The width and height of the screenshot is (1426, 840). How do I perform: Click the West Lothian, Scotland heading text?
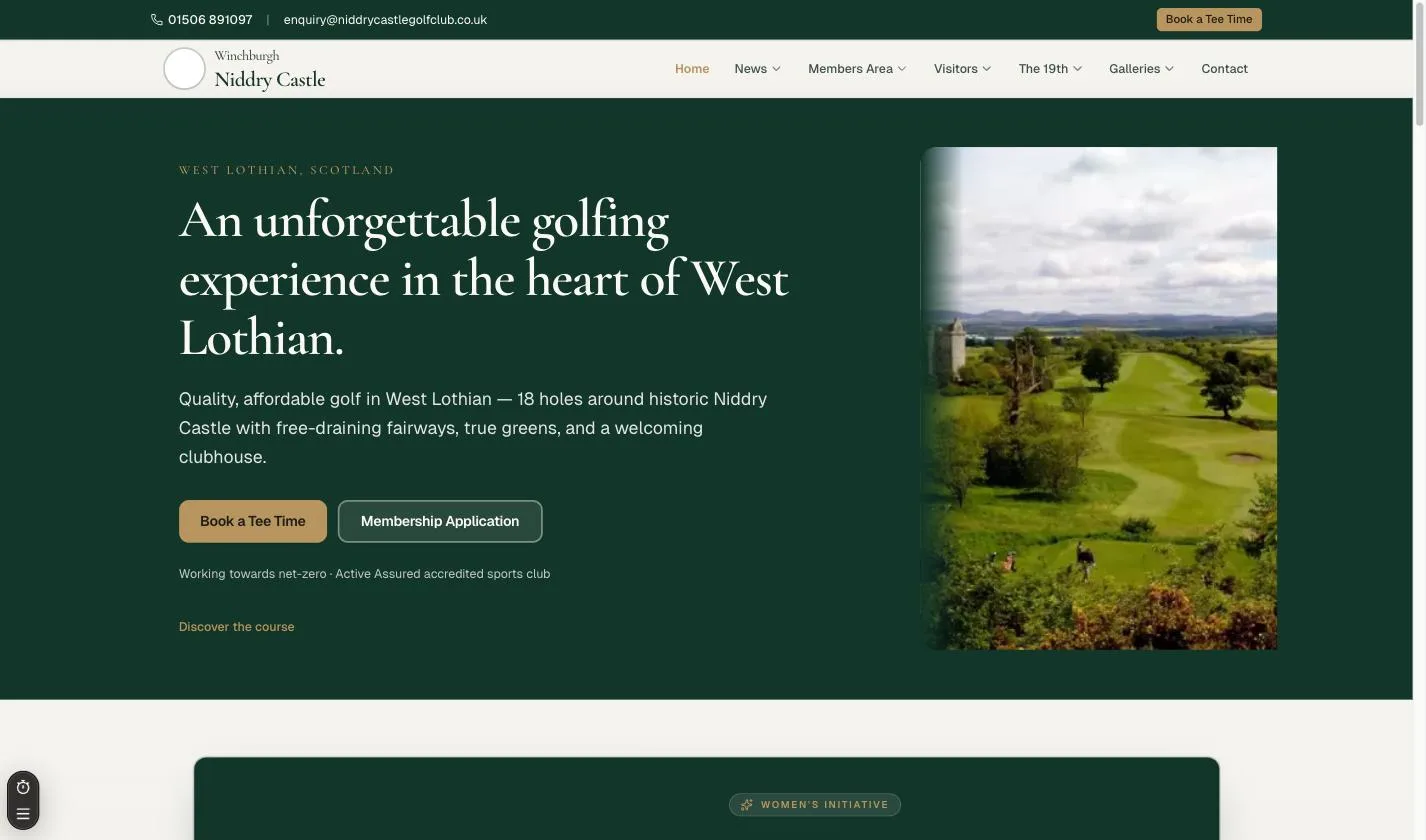[287, 170]
